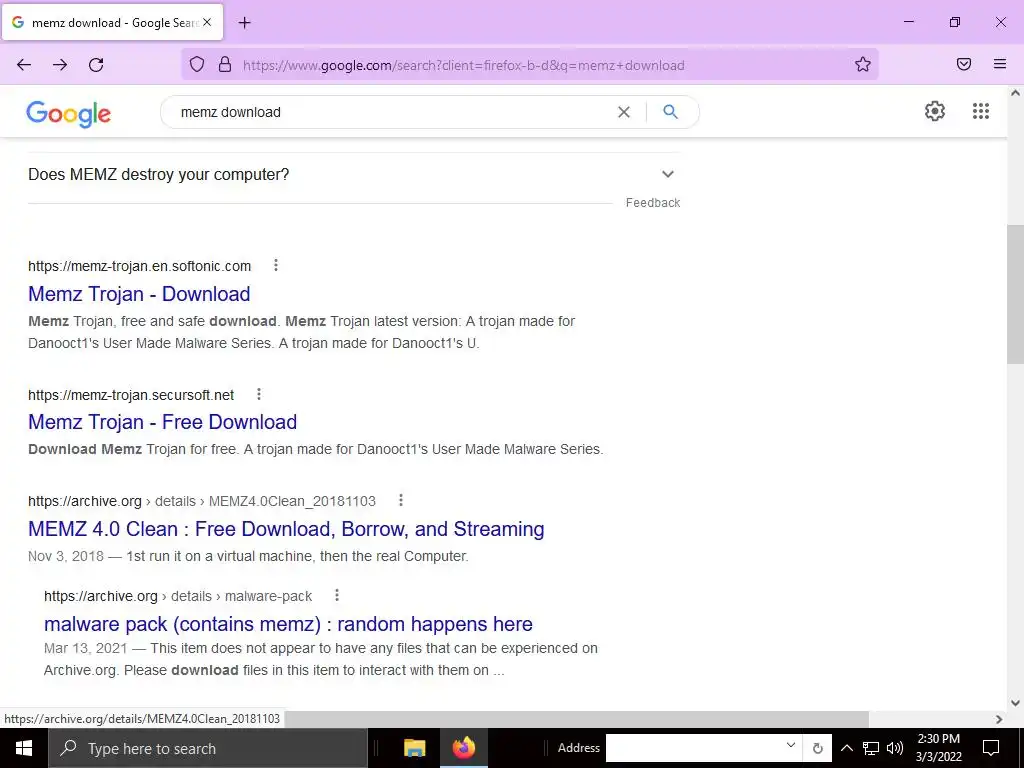1024x768 pixels.
Task: Open options dots for securesoft result
Action: point(259,394)
